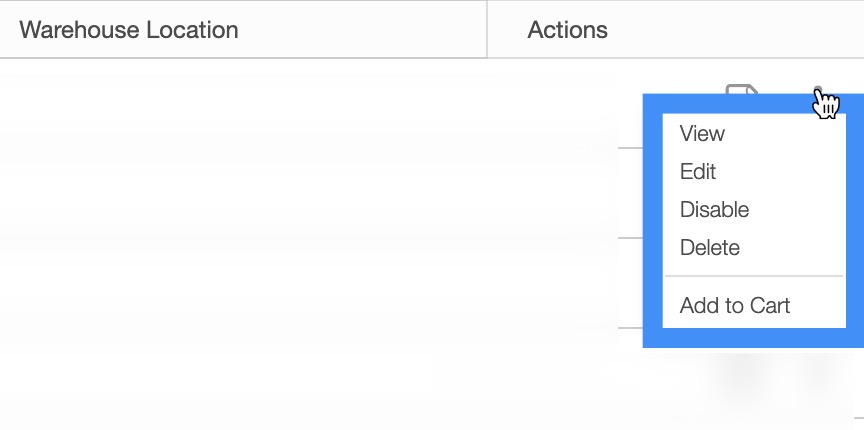Viewport: 864px width, 430px height.
Task: Remove the record using the Delete entry
Action: coord(709,247)
